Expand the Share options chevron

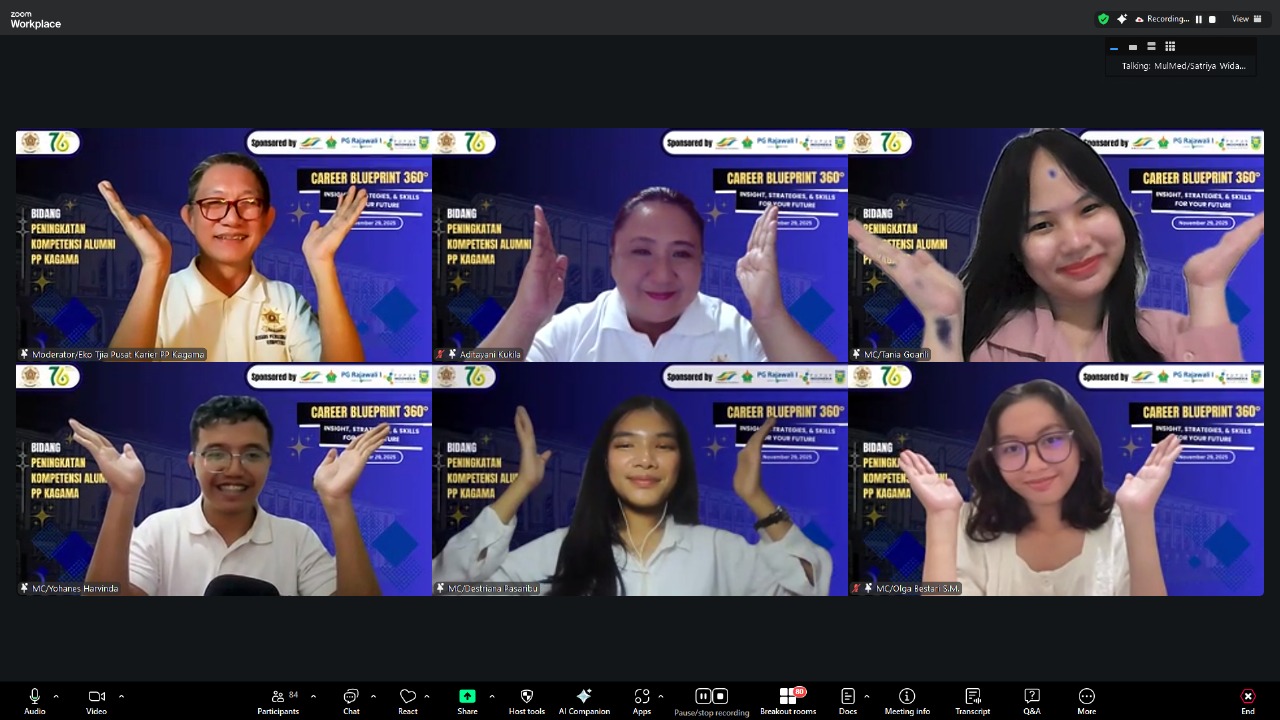point(491,696)
